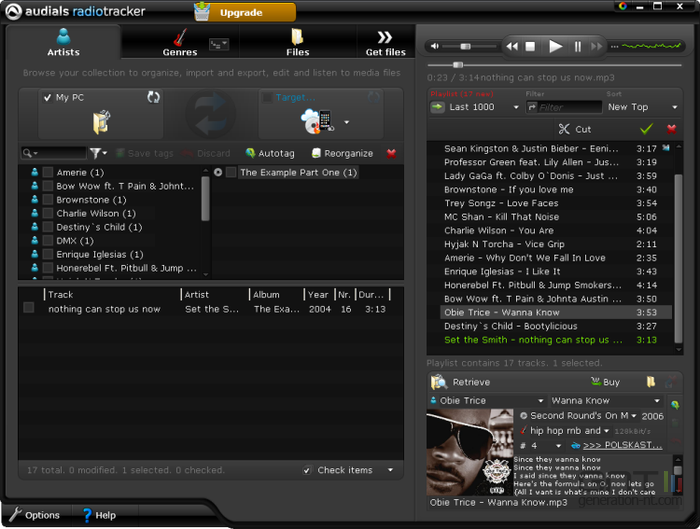Click the person icon beside Amerie

34,172
